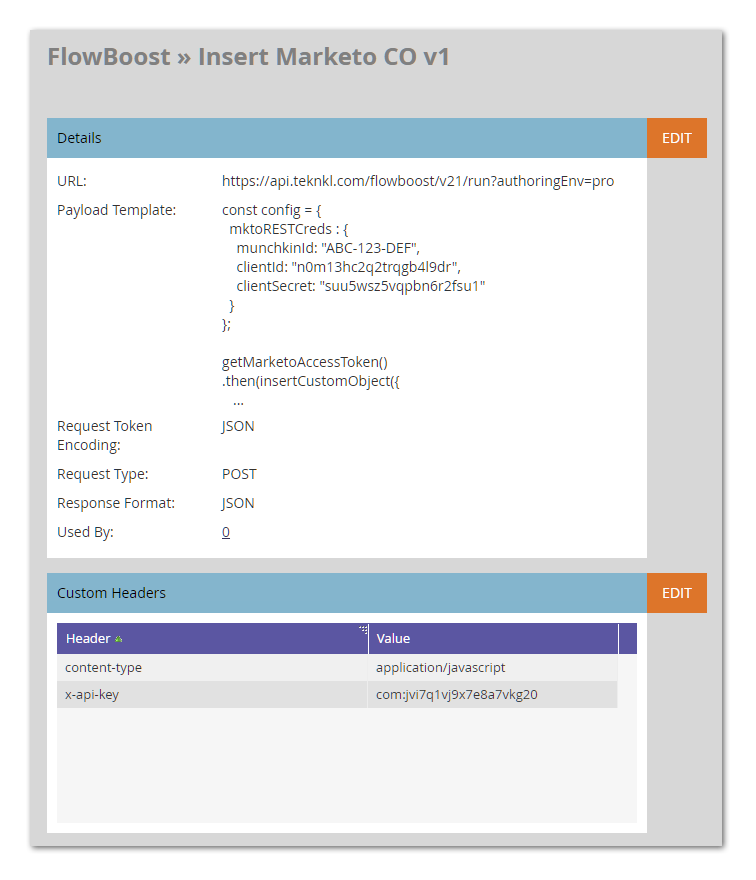756x880 pixels.
Task: Click the munchkinId line in payload
Action: coord(328,248)
